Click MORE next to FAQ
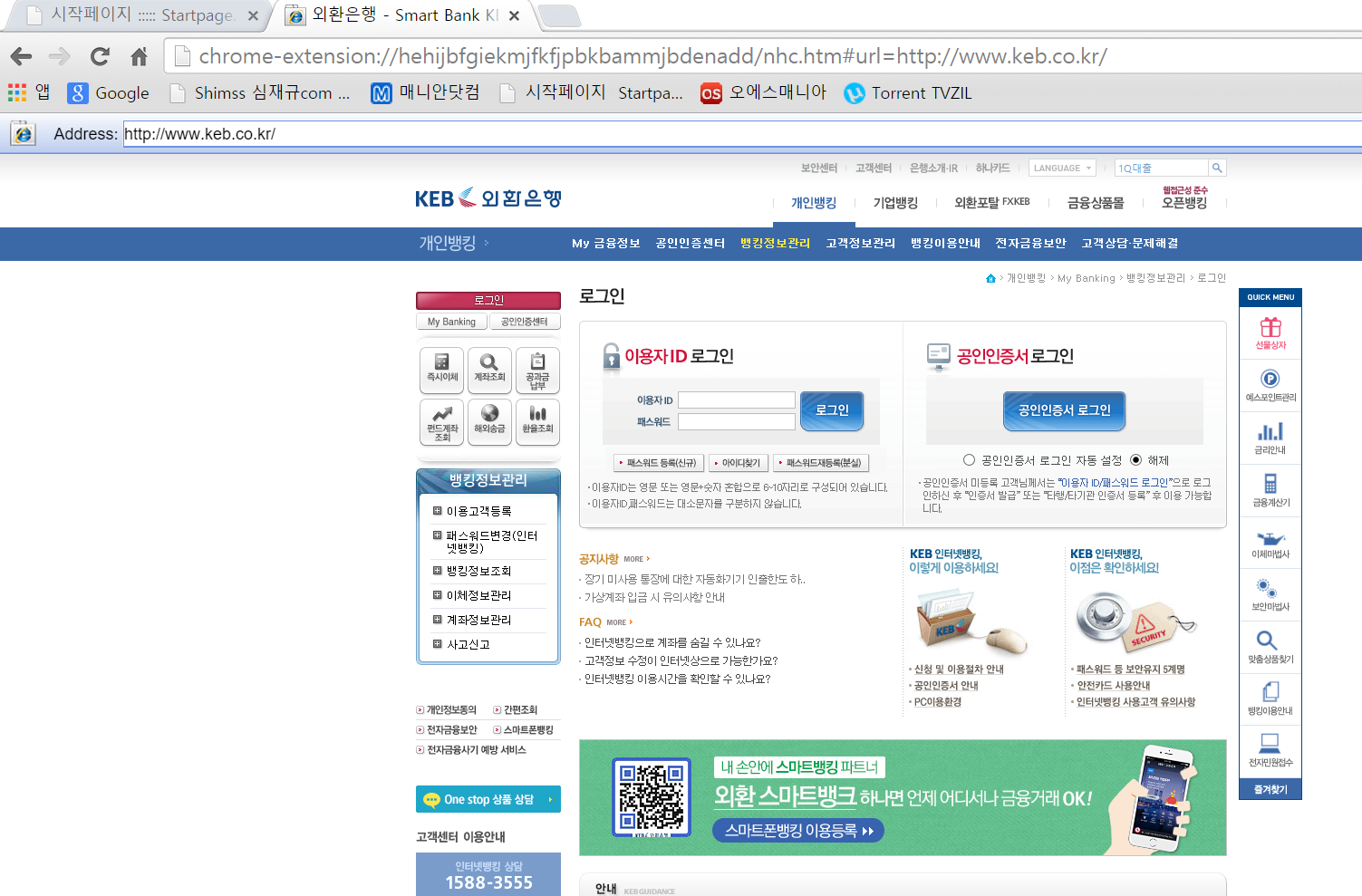The height and width of the screenshot is (896, 1362). point(619,622)
